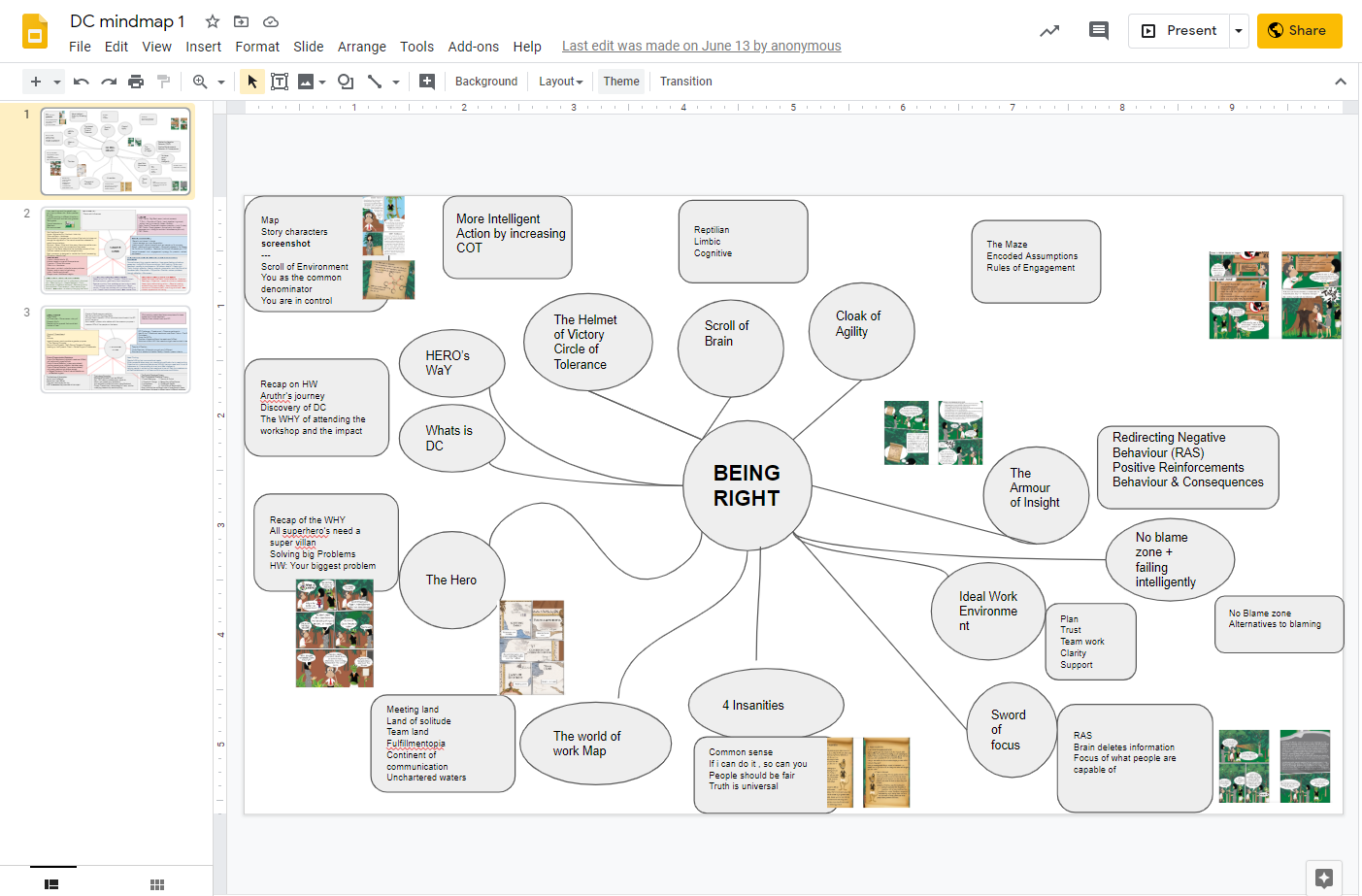The image size is (1362, 896).
Task: Expand the Layout dropdown
Action: (561, 82)
